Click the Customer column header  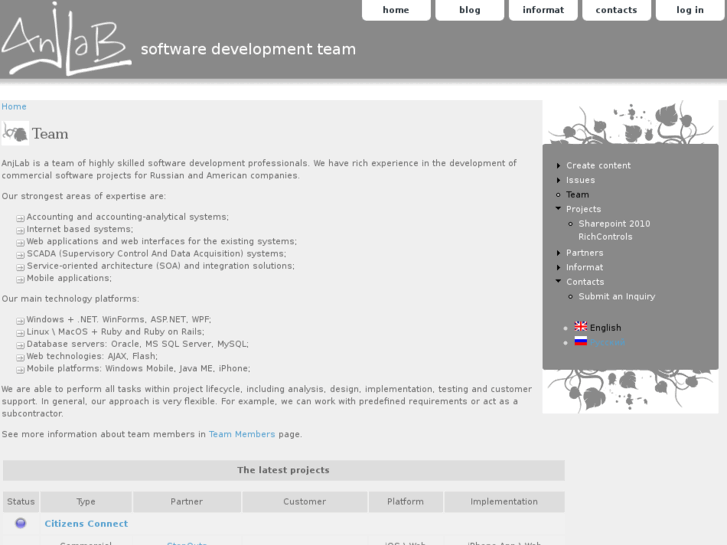tap(305, 501)
